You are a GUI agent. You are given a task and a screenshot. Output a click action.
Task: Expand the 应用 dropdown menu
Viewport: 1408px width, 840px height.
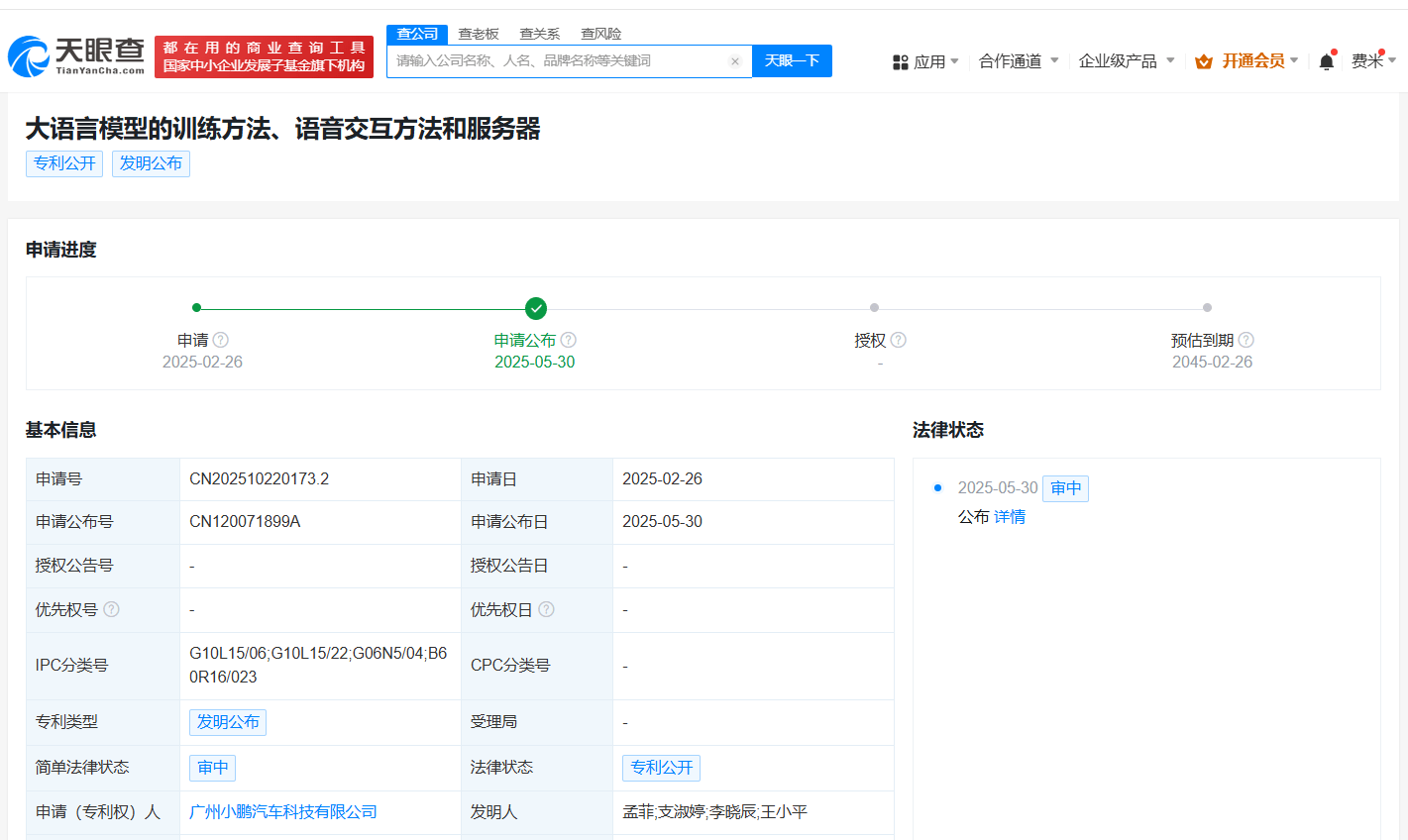pyautogui.click(x=926, y=61)
